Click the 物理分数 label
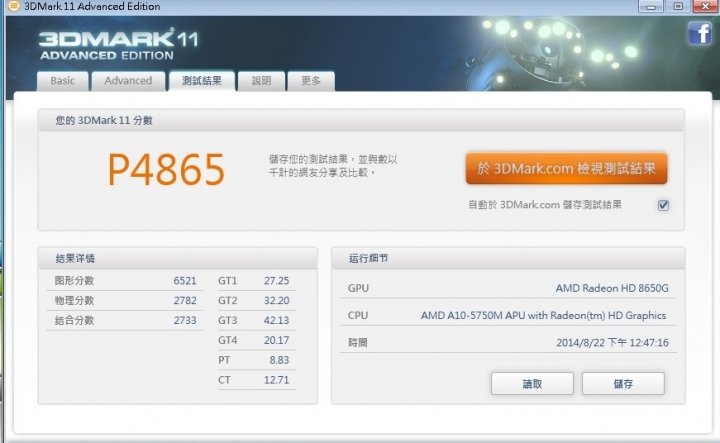This screenshot has width=720, height=443. (x=74, y=301)
